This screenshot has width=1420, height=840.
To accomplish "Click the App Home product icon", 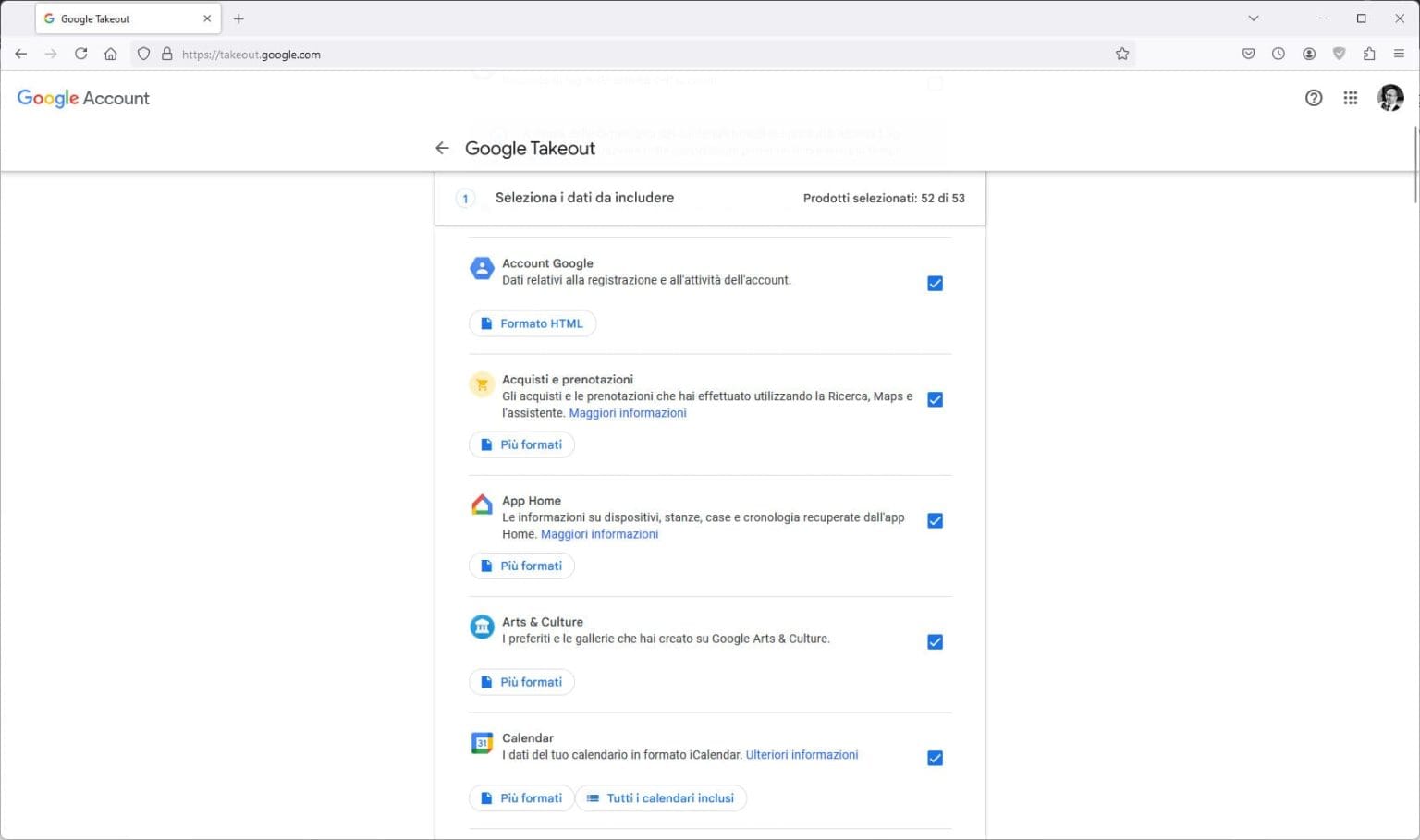I will 482,505.
